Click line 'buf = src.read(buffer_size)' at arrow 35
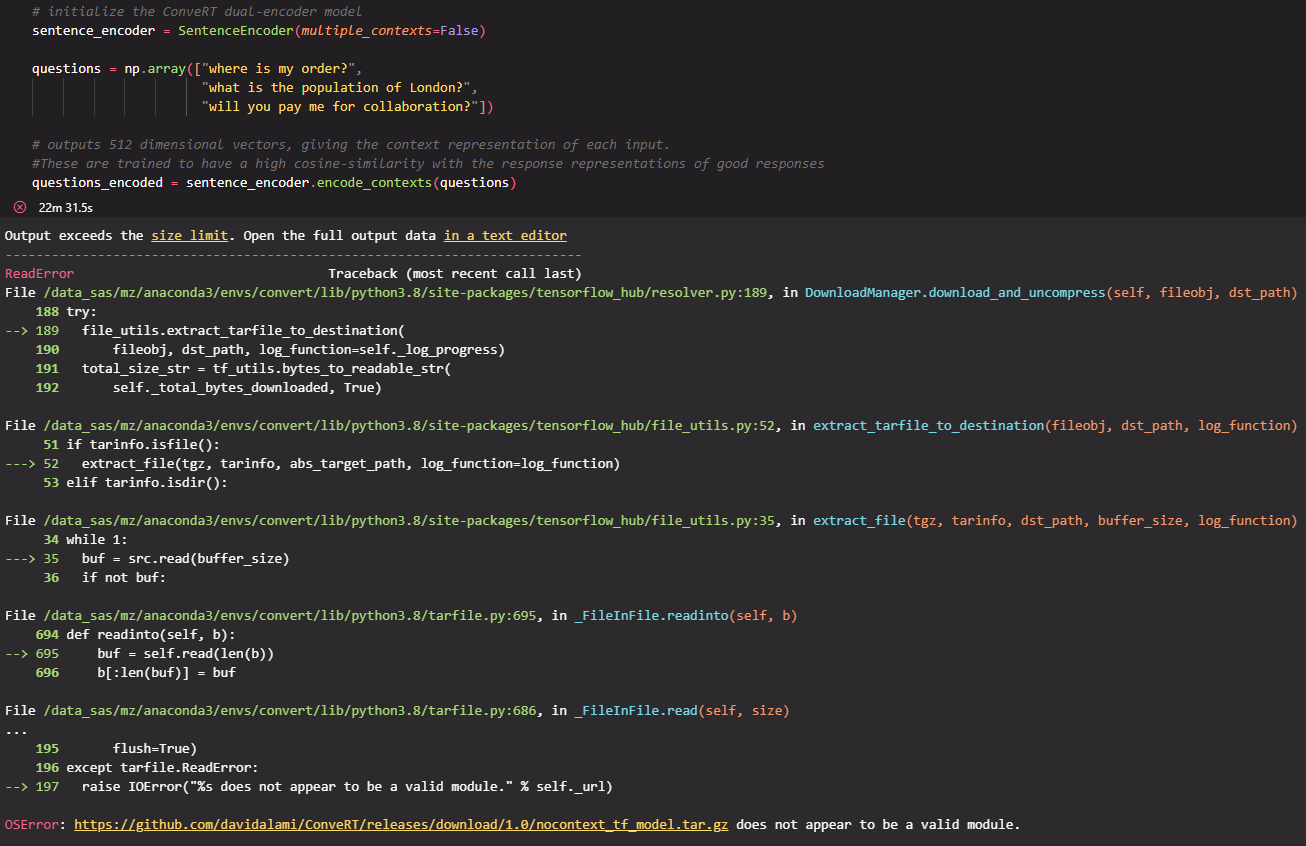1306x846 pixels. click(185, 559)
